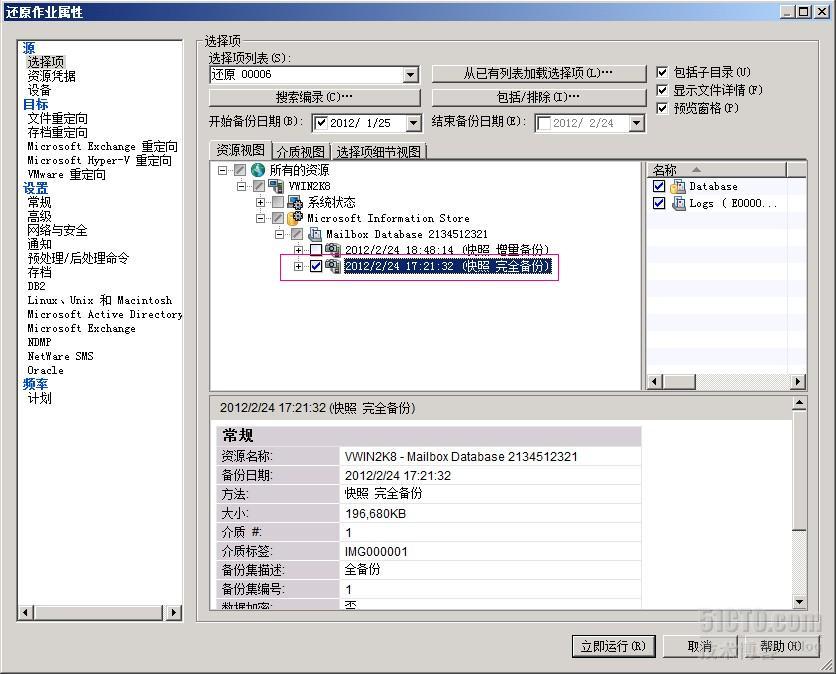Click the Logs icon in name list
Screen dimensions: 836x674
pos(678,203)
